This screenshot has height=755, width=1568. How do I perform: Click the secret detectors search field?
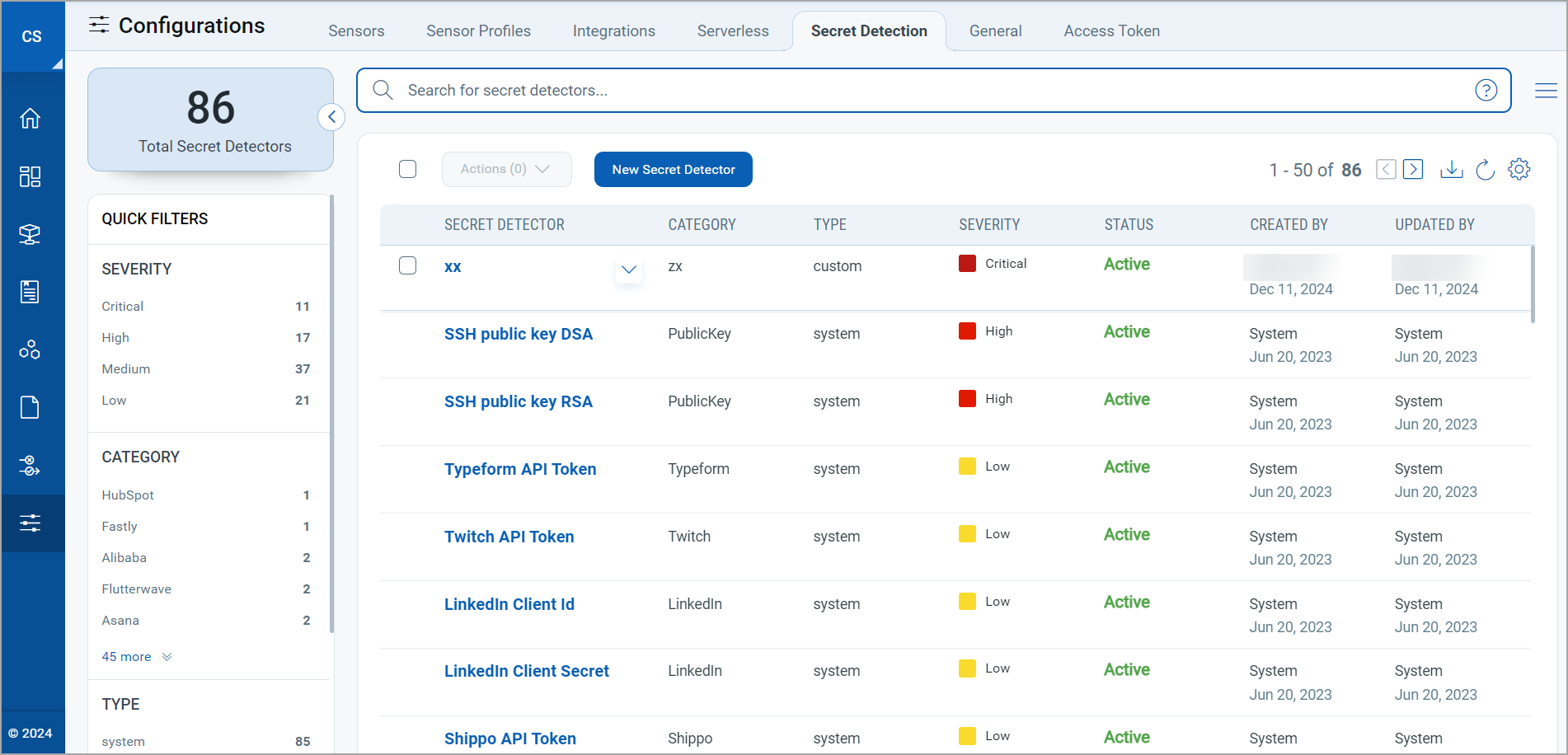point(932,91)
